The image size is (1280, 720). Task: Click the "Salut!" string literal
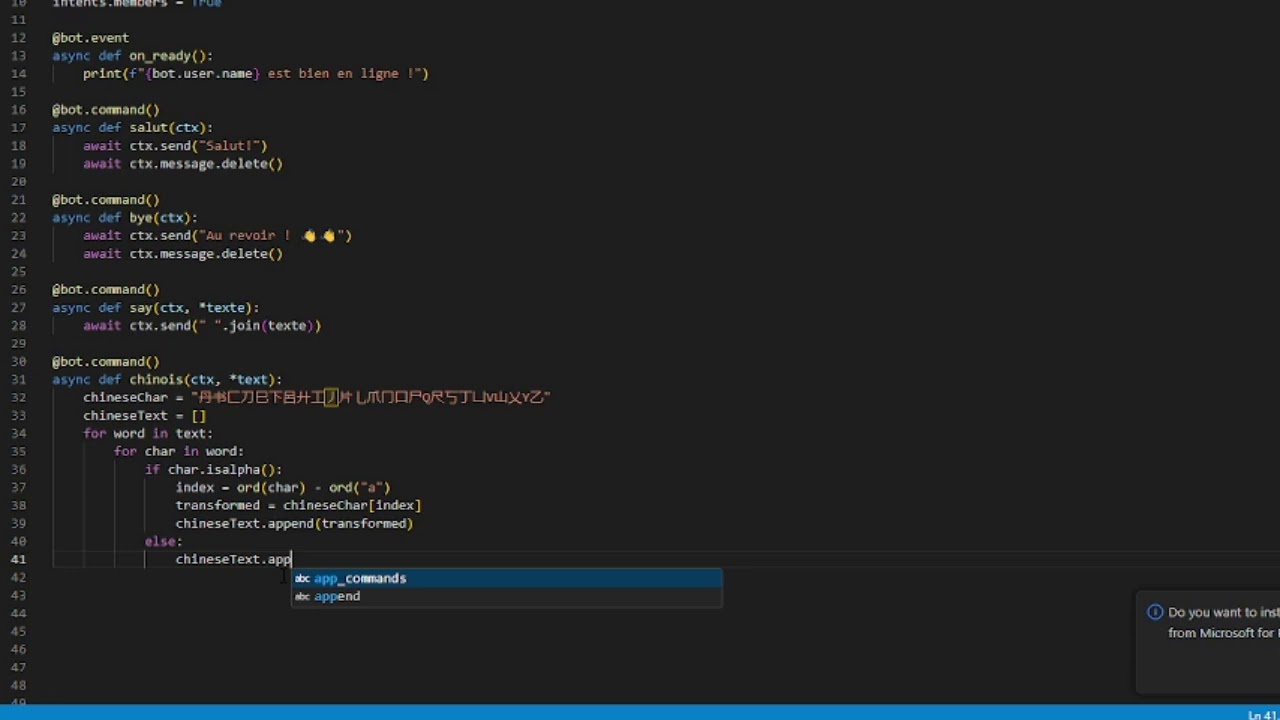(232, 146)
